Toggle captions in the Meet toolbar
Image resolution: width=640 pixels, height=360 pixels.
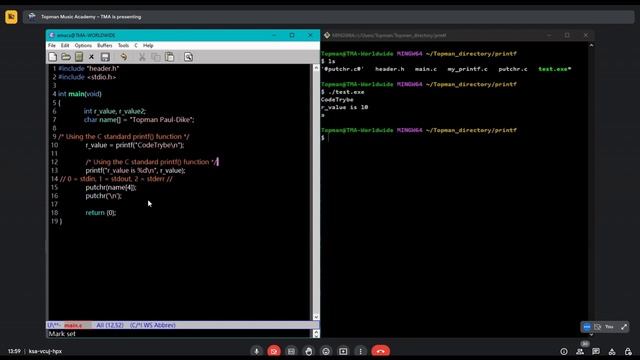tap(291, 351)
